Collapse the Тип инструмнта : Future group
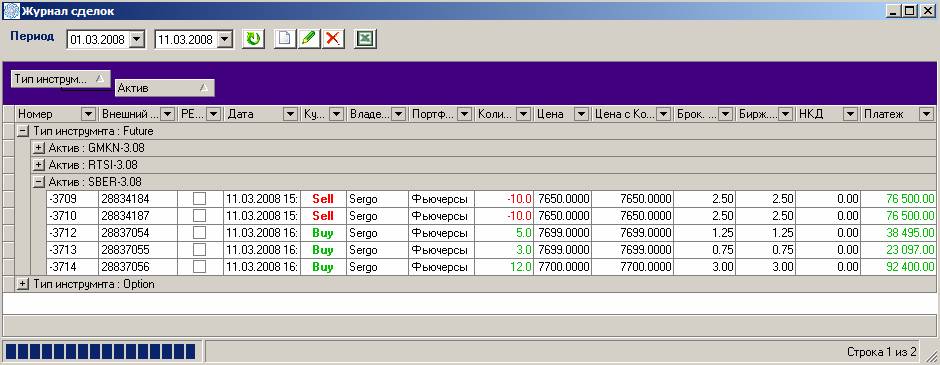Viewport: 940px width, 365px height. pos(23,131)
